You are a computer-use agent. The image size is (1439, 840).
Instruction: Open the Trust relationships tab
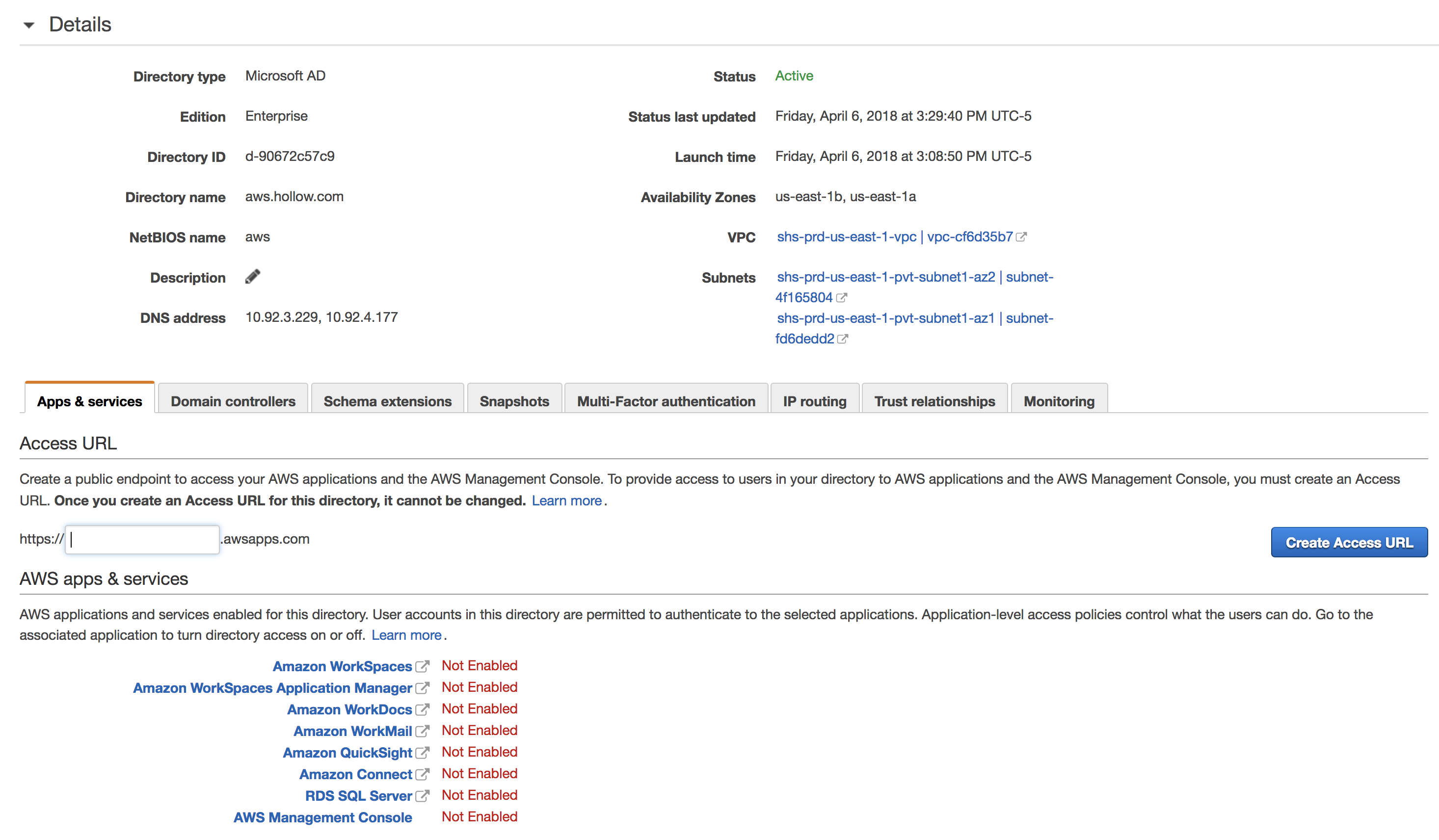(x=934, y=401)
